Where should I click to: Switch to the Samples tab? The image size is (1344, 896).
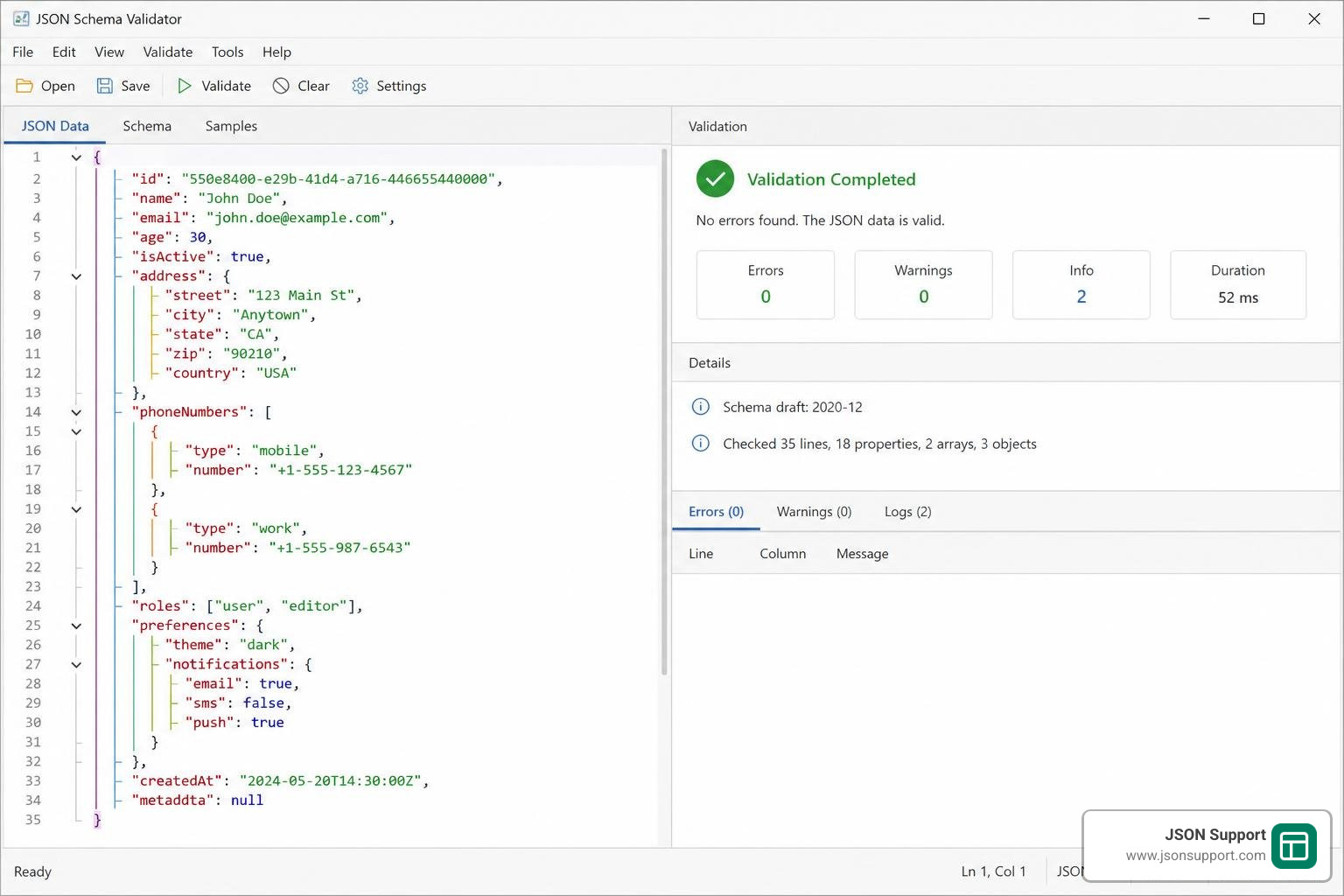tap(231, 126)
